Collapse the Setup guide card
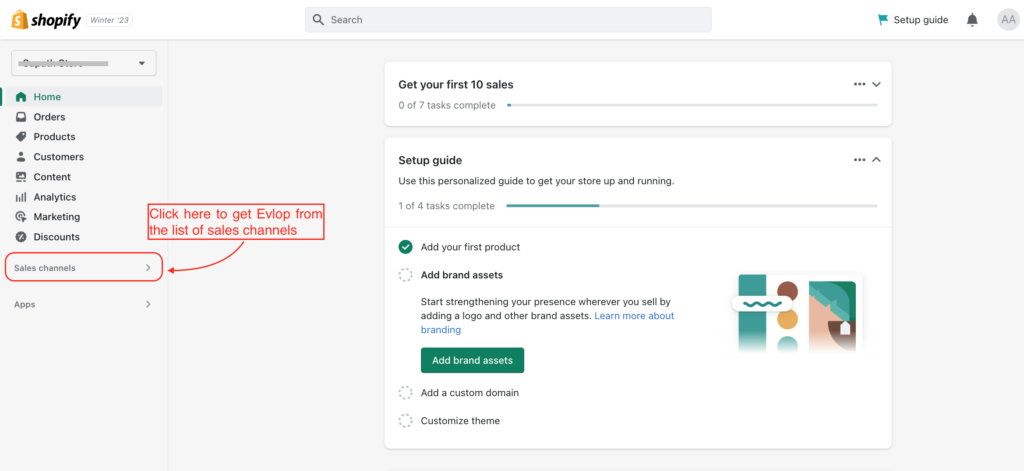Viewport: 1024px width, 471px height. [876, 159]
